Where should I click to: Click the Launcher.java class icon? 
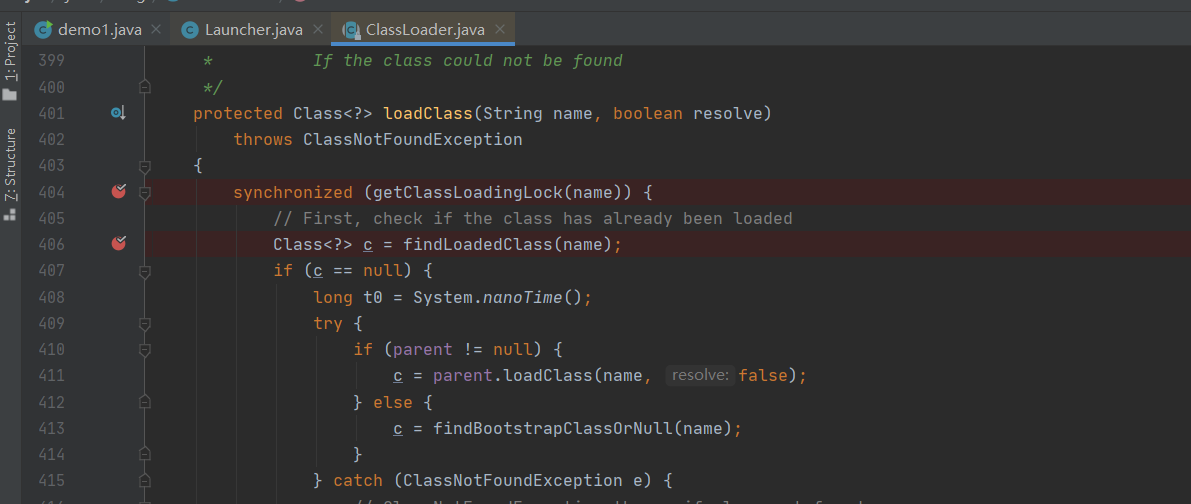[x=189, y=30]
